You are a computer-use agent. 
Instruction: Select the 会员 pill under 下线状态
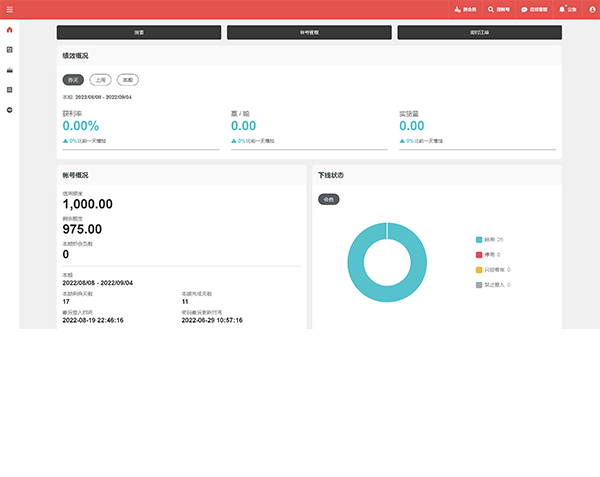328,199
